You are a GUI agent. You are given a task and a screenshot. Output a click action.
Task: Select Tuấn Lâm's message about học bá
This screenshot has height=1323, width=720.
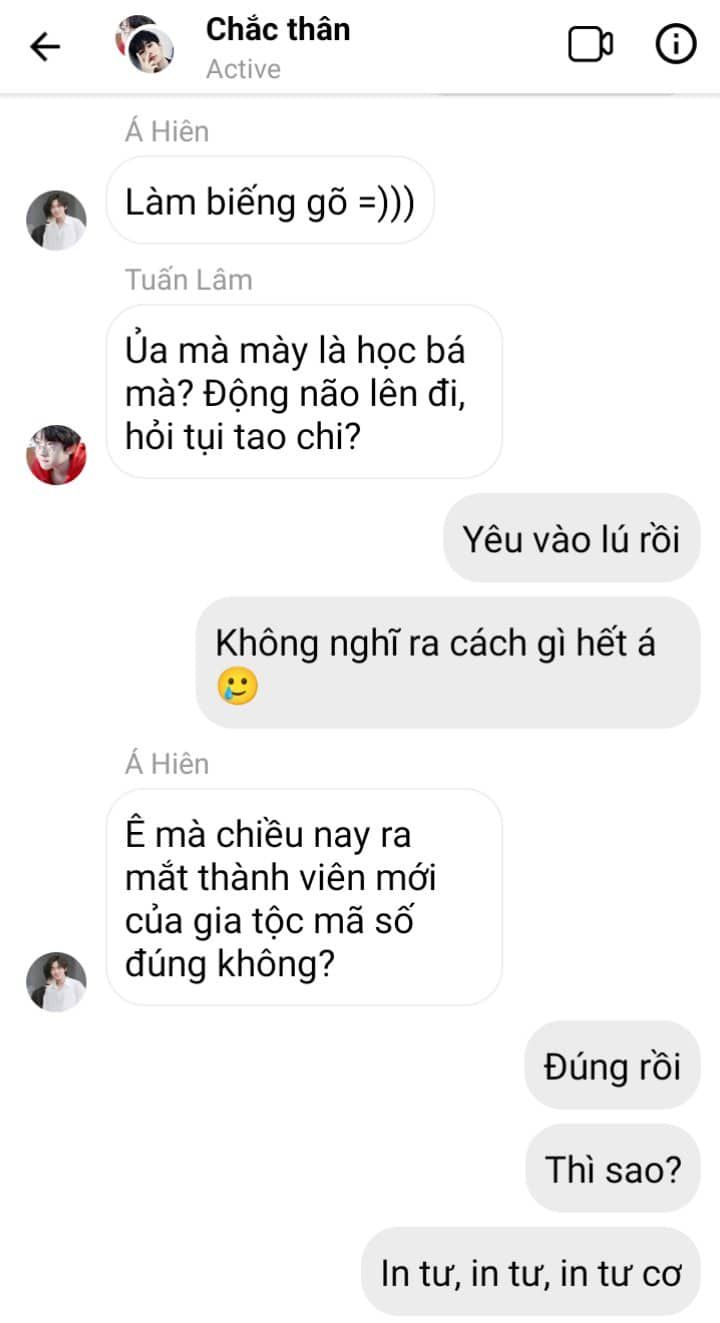coord(304,391)
